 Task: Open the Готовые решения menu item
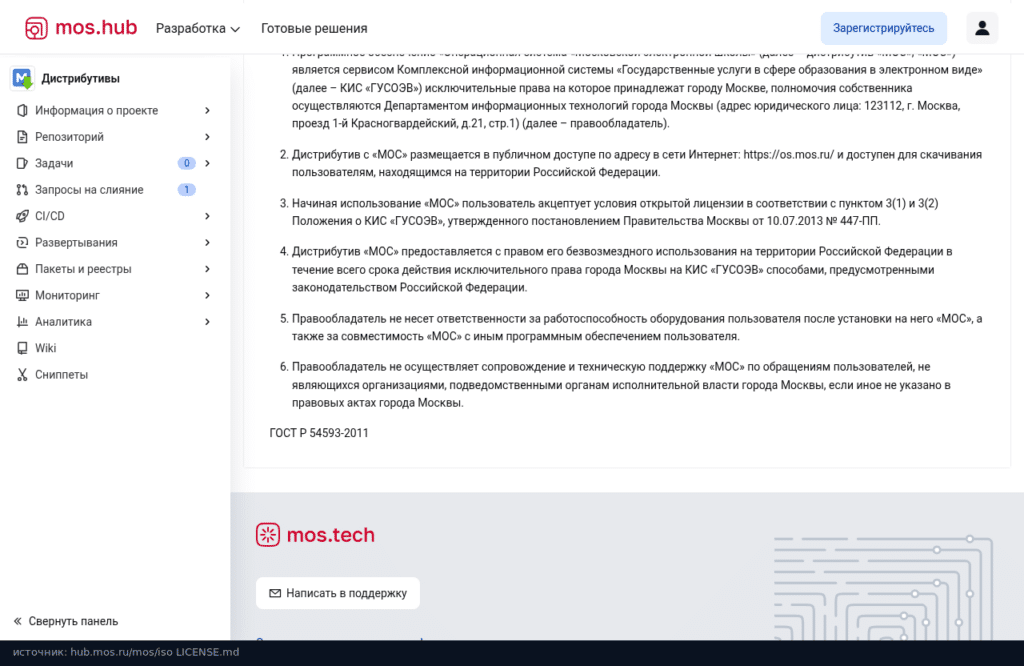tap(314, 28)
